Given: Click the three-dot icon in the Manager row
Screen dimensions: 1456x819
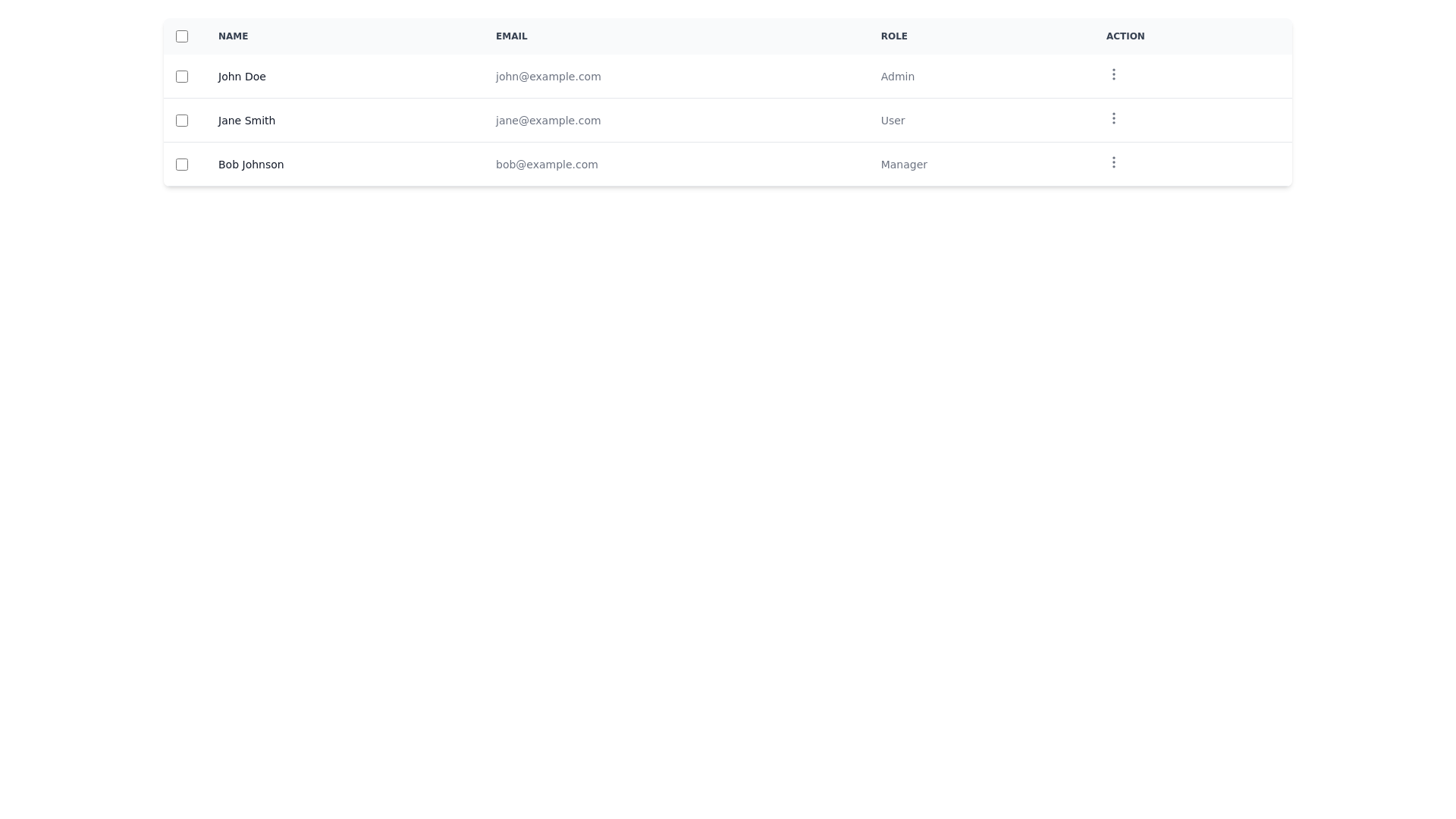Looking at the screenshot, I should coord(1113,162).
